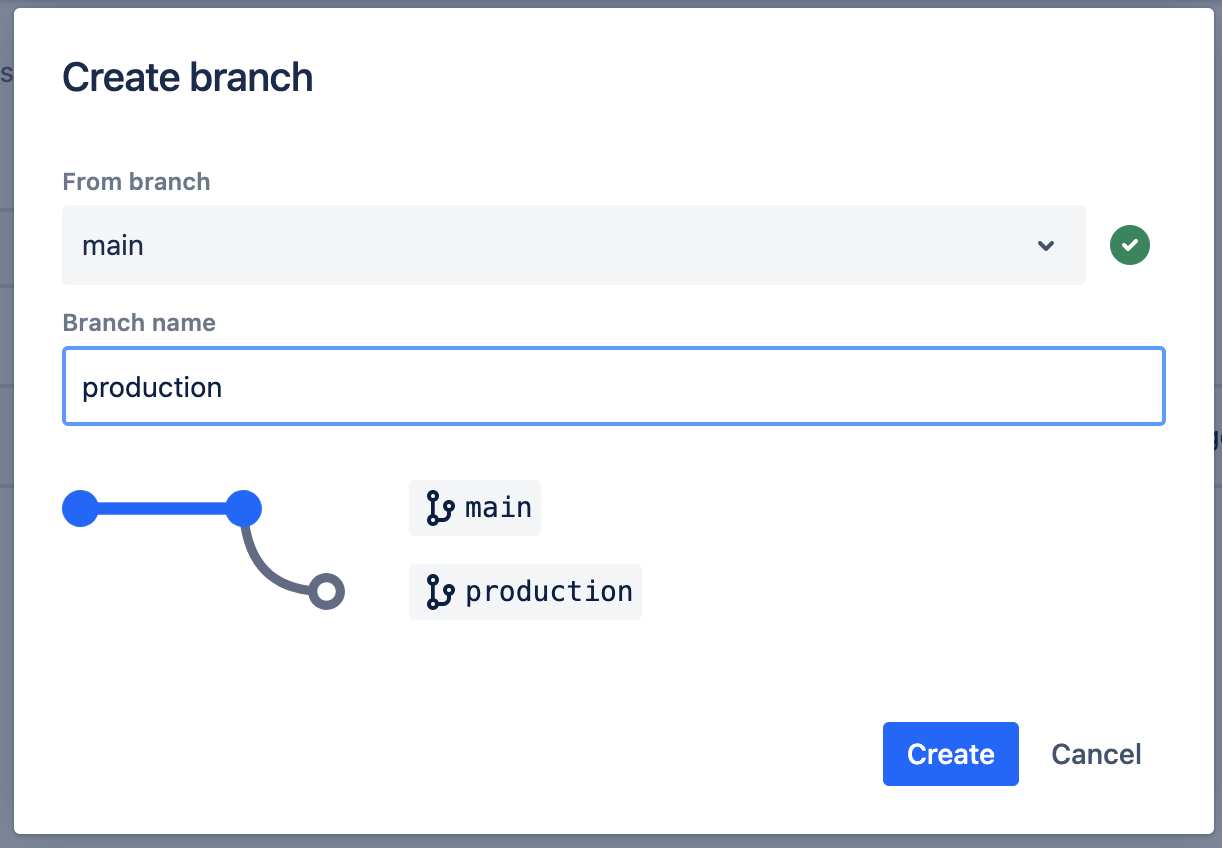Viewport: 1222px width, 848px height.
Task: Click the Branch name field label
Action: (x=139, y=323)
